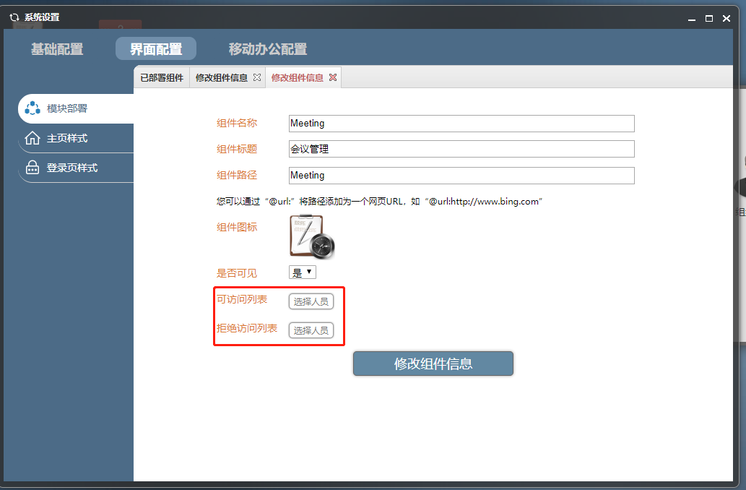
Task: Click the 组件标题 label
Action: coord(237,149)
